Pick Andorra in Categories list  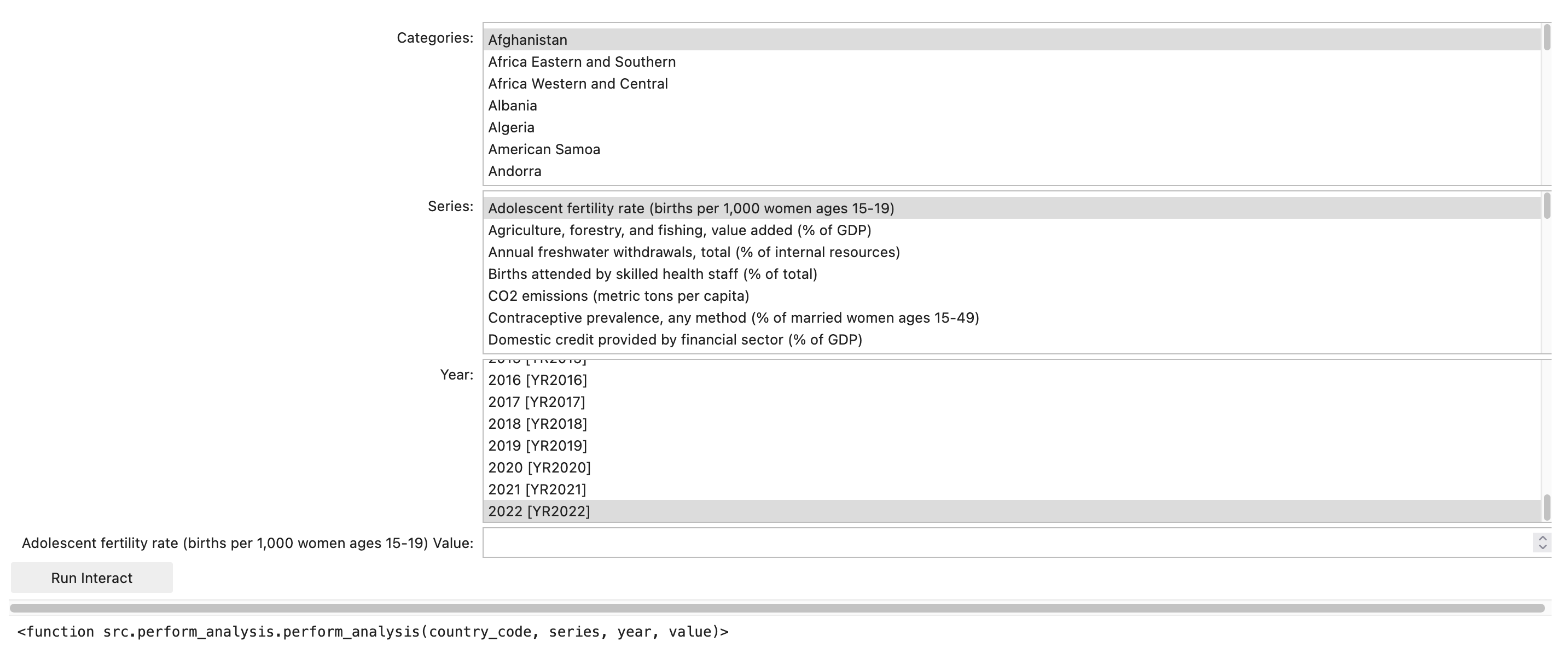[514, 172]
